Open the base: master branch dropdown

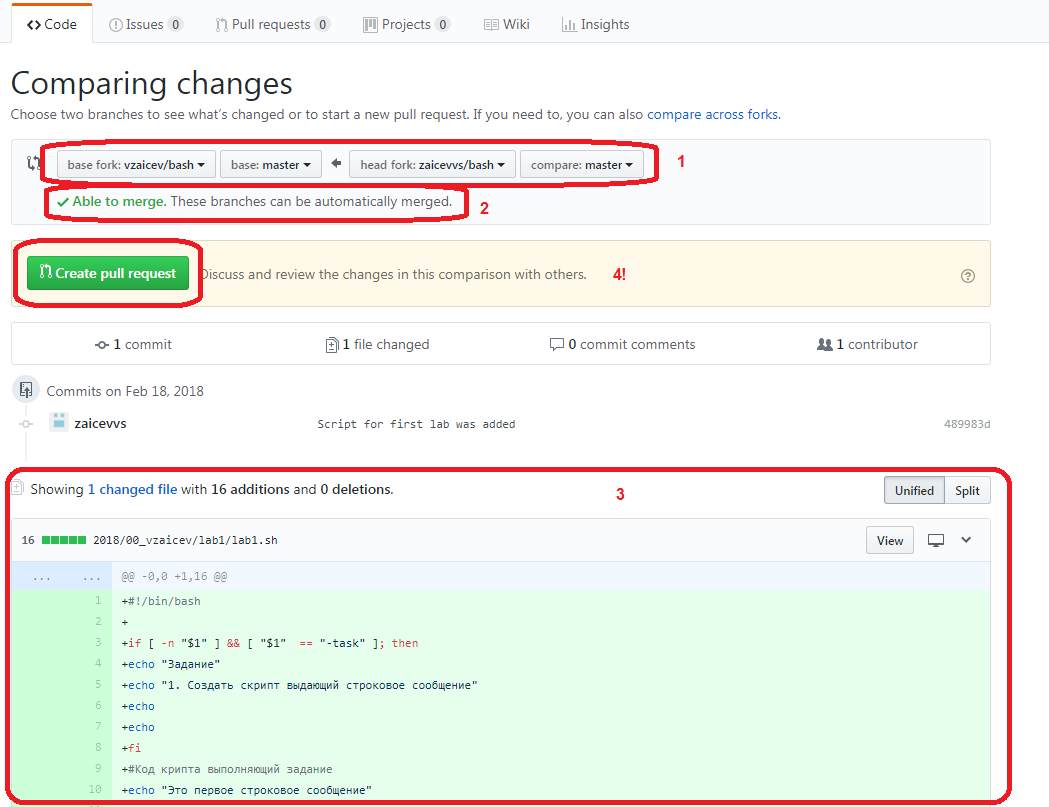pyautogui.click(x=270, y=165)
